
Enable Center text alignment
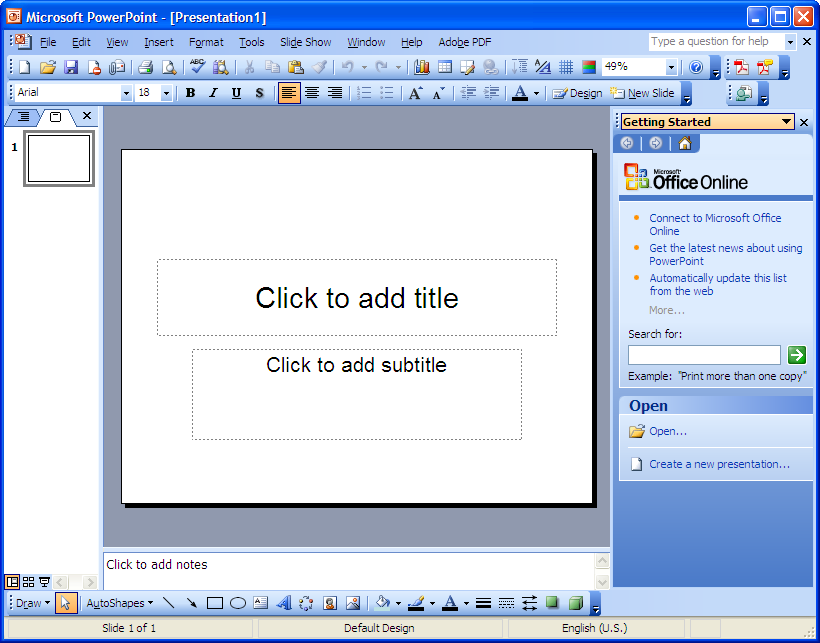pyautogui.click(x=312, y=93)
